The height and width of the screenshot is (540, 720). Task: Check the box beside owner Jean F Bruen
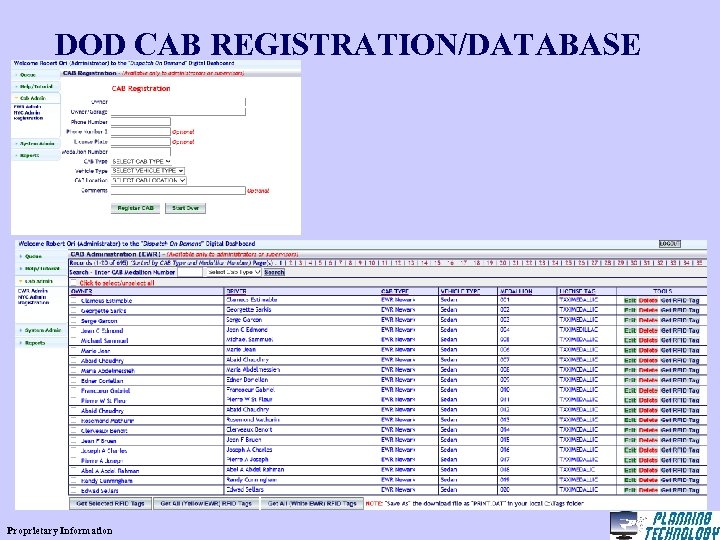coord(73,440)
